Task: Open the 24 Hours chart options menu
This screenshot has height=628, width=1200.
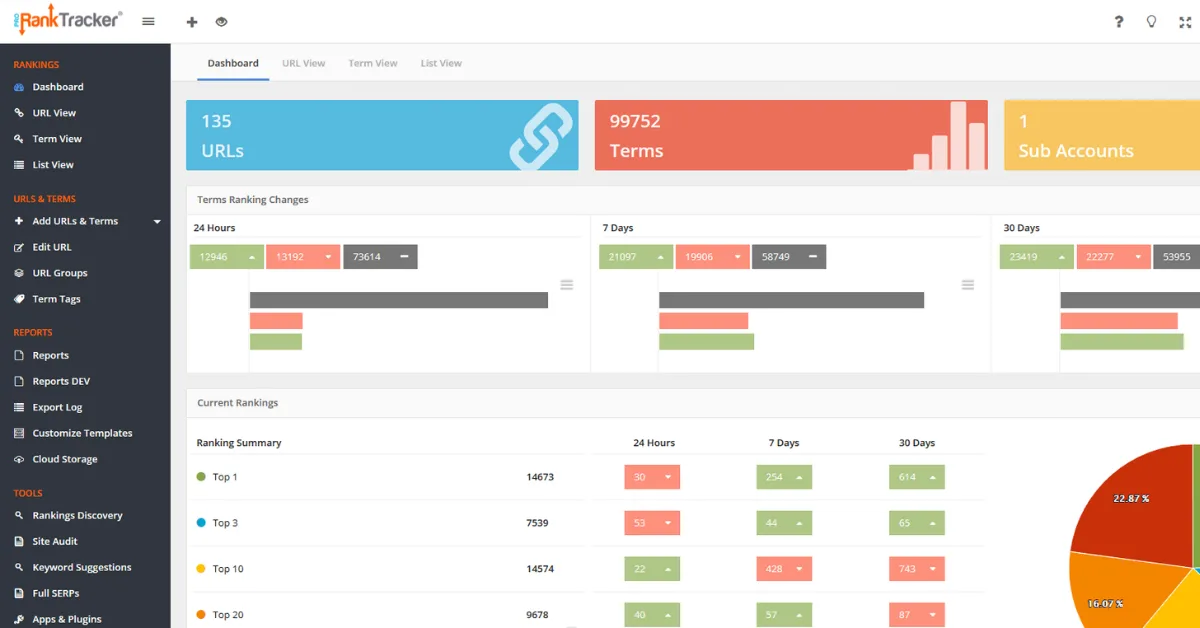Action: (x=567, y=284)
